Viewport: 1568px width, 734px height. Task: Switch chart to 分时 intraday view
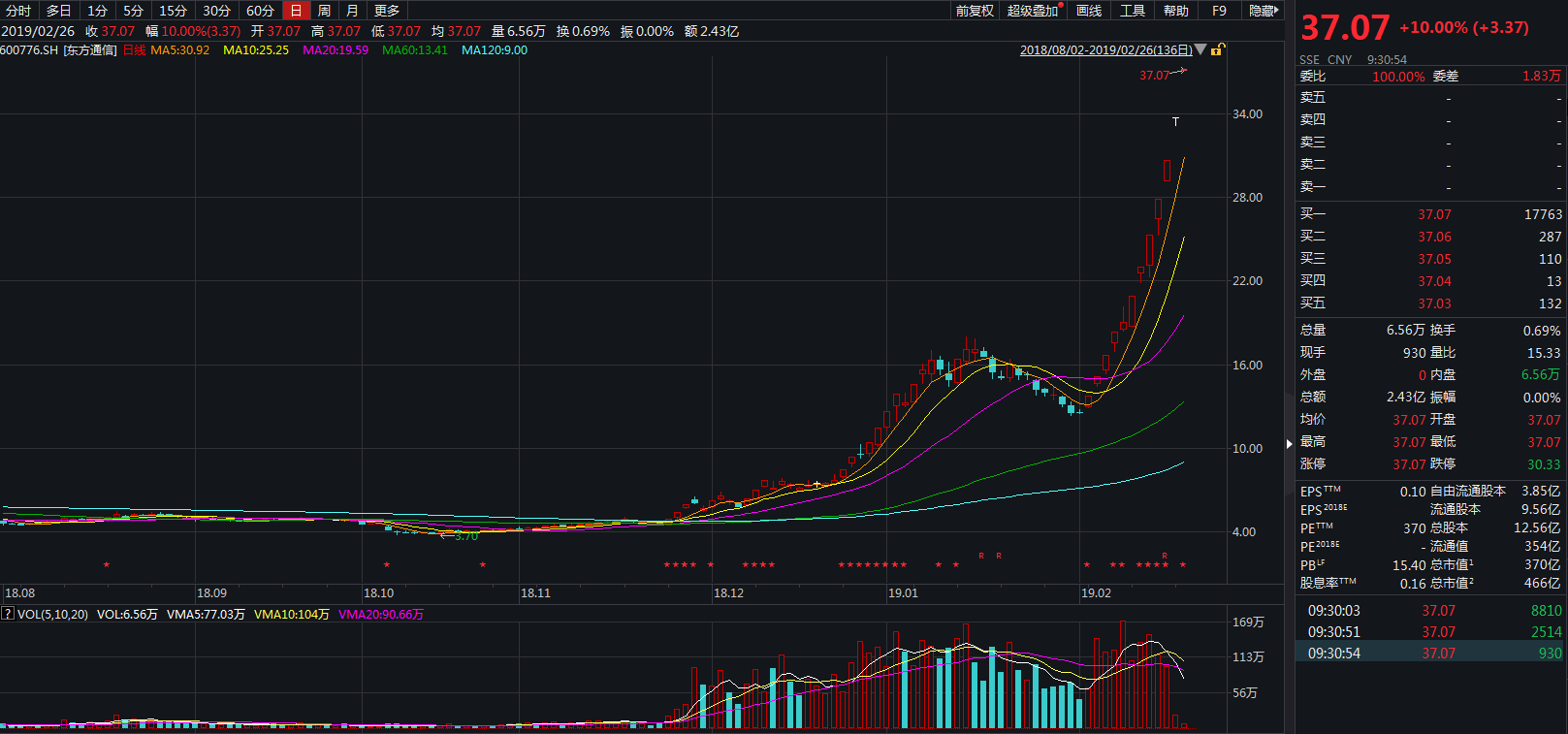[18, 11]
